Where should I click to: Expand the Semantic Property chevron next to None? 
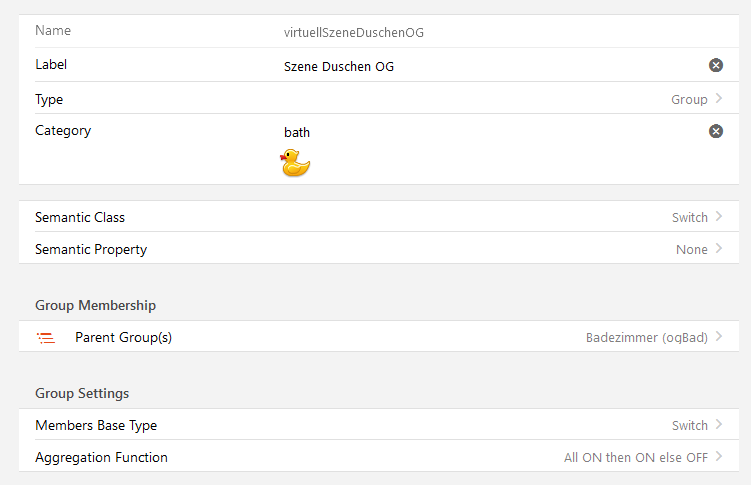tap(719, 249)
